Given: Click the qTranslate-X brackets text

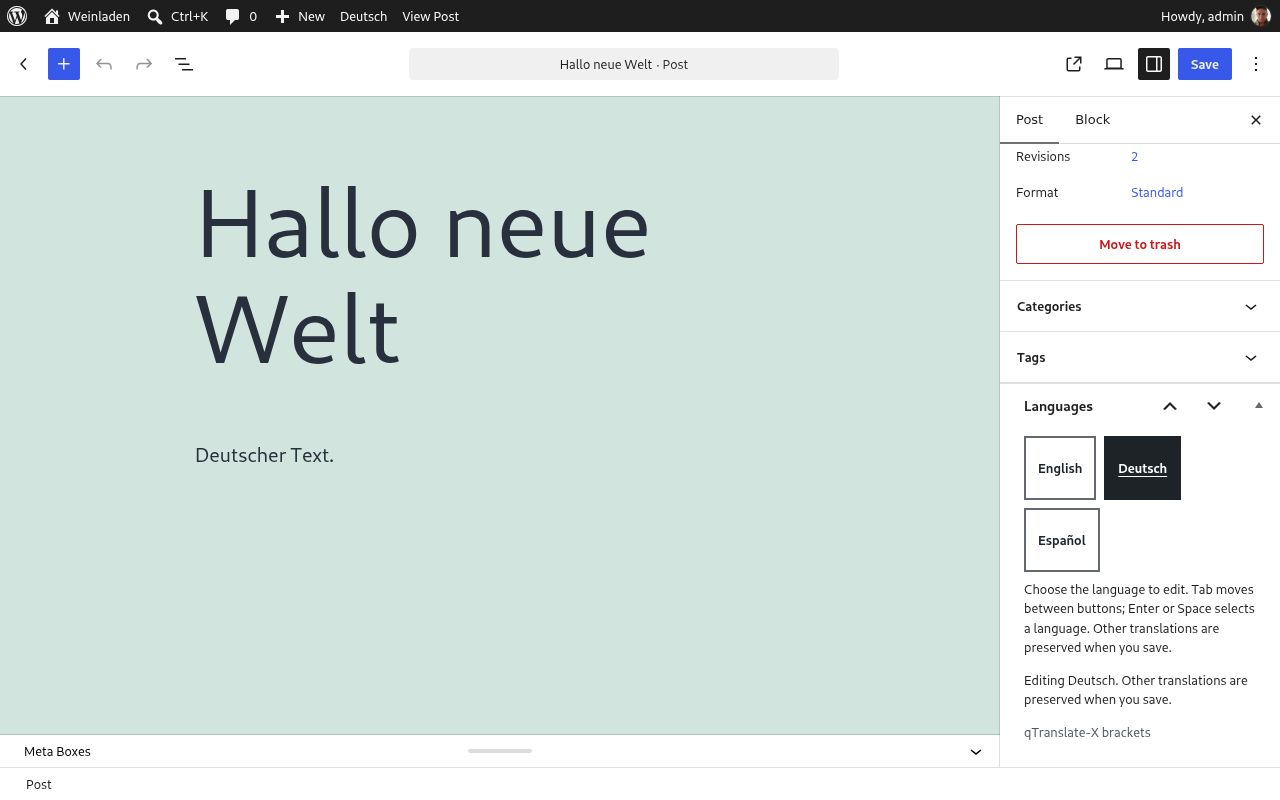Looking at the screenshot, I should pos(1087,733).
